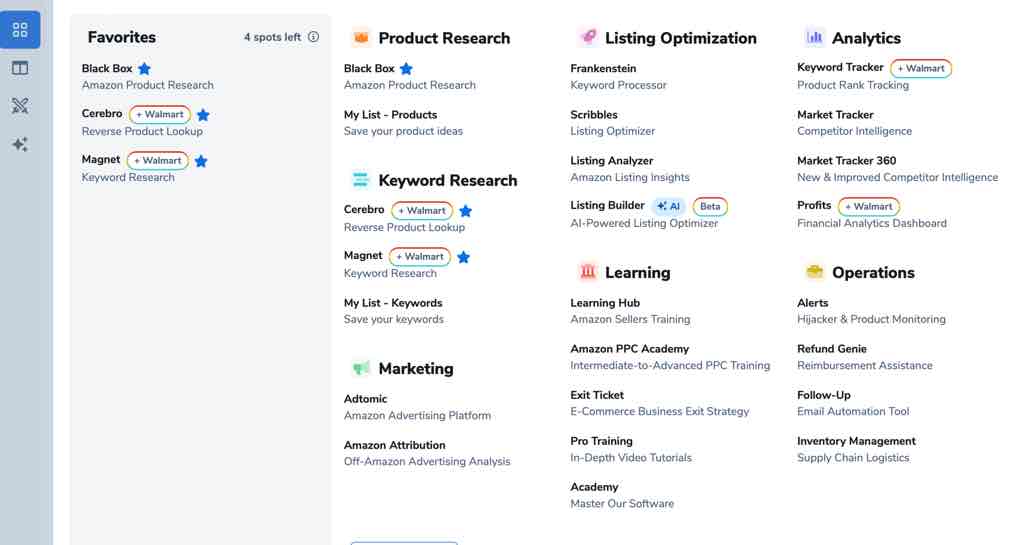Go to Adtomic Amazon Advertising Platform
This screenshot has height=545, width=1024.
pyautogui.click(x=417, y=407)
